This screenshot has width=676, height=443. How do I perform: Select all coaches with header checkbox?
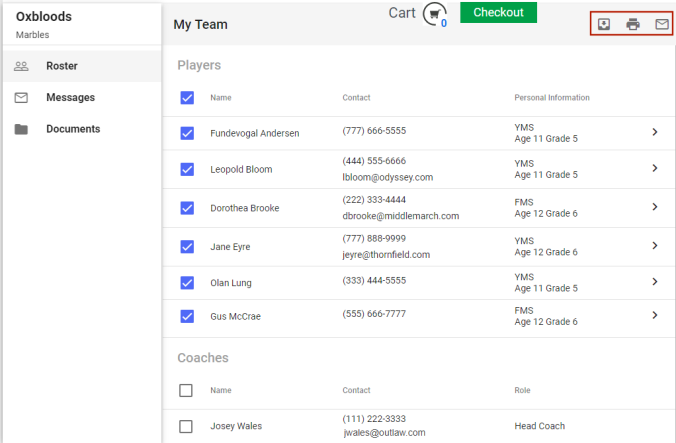(186, 391)
